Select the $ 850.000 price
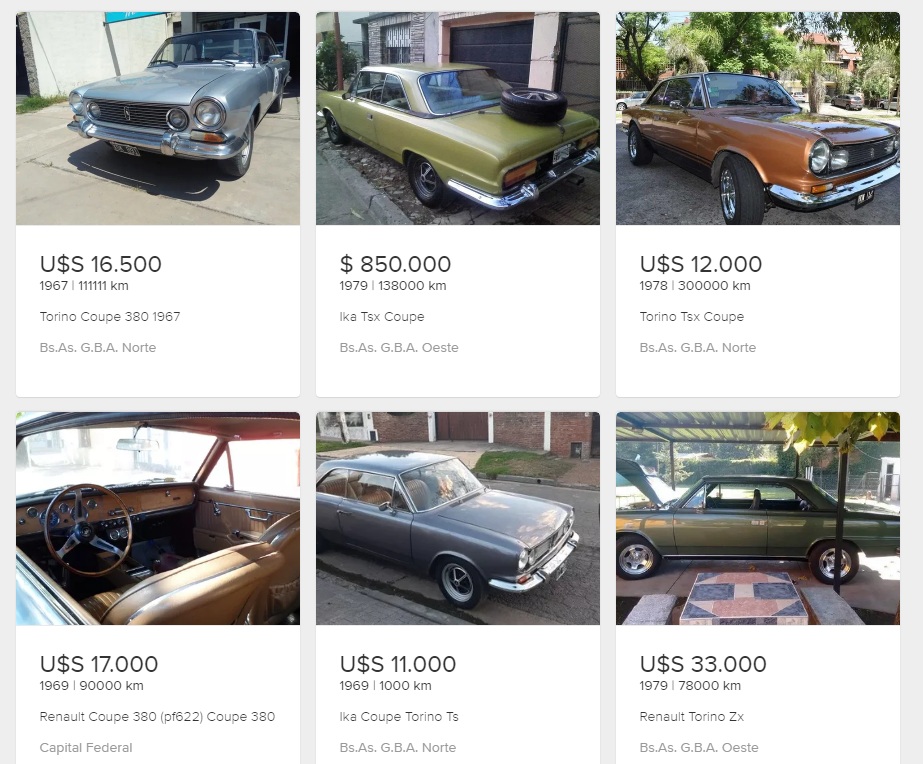This screenshot has height=764, width=923. tap(395, 264)
